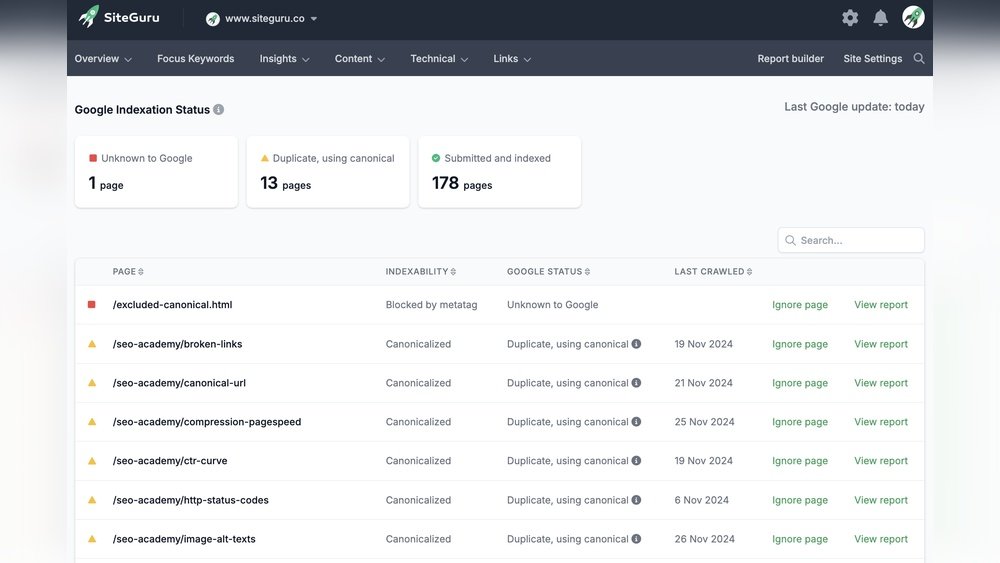The height and width of the screenshot is (563, 1000).
Task: Click the SiteGuru rocket logo
Action: (89, 17)
